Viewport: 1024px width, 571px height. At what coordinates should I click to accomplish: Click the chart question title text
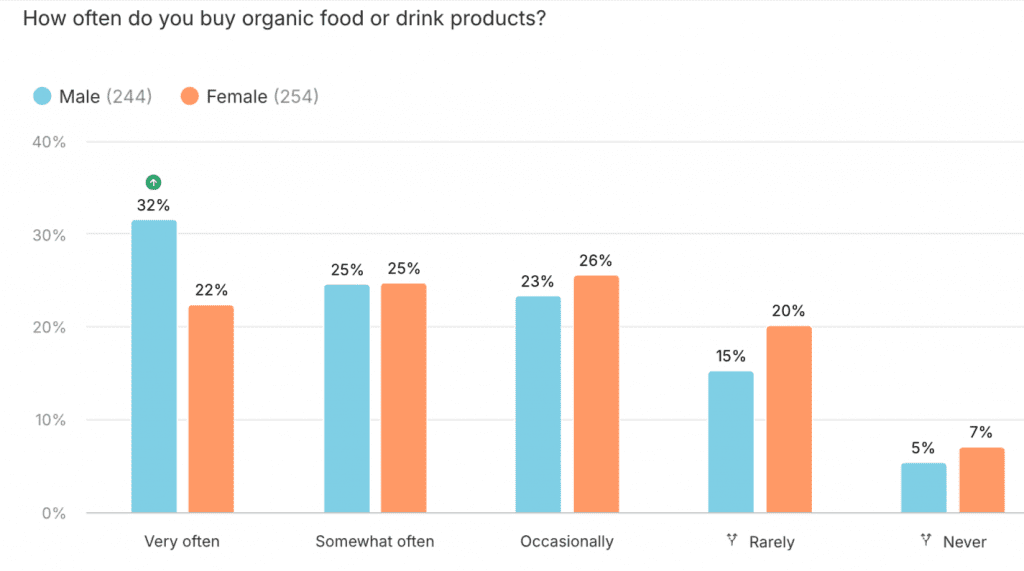[x=283, y=19]
